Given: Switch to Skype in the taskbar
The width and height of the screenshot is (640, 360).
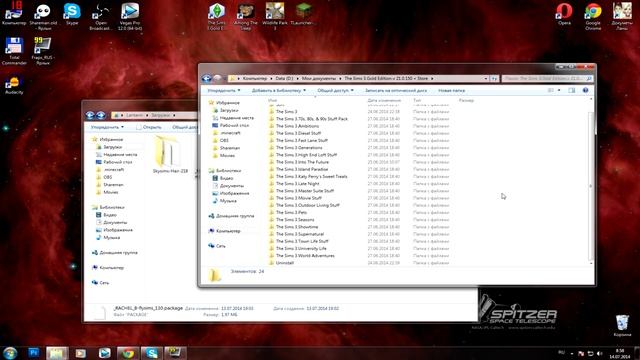Looking at the screenshot, I should tap(151, 353).
